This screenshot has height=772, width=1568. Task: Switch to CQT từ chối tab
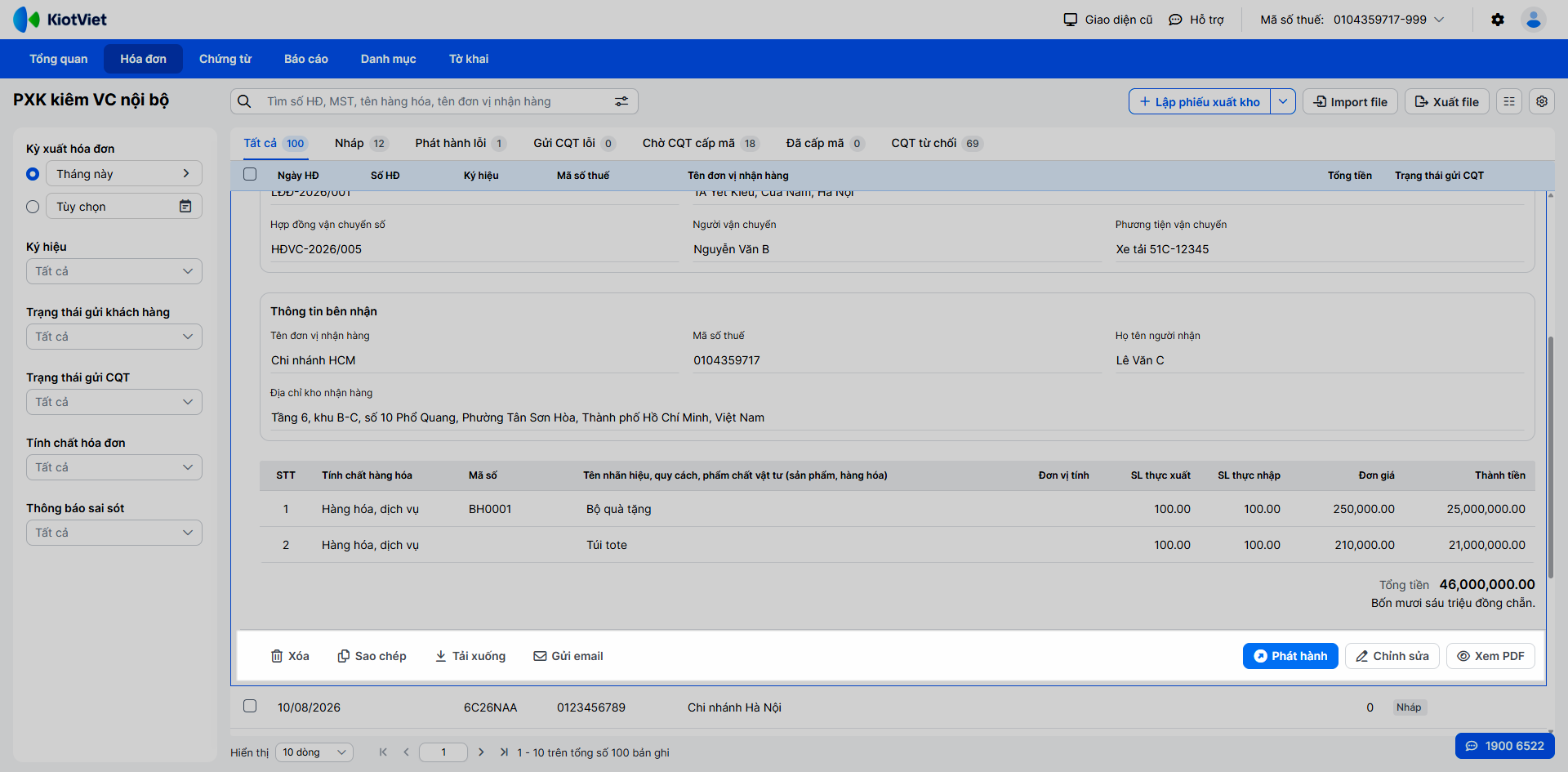[937, 143]
